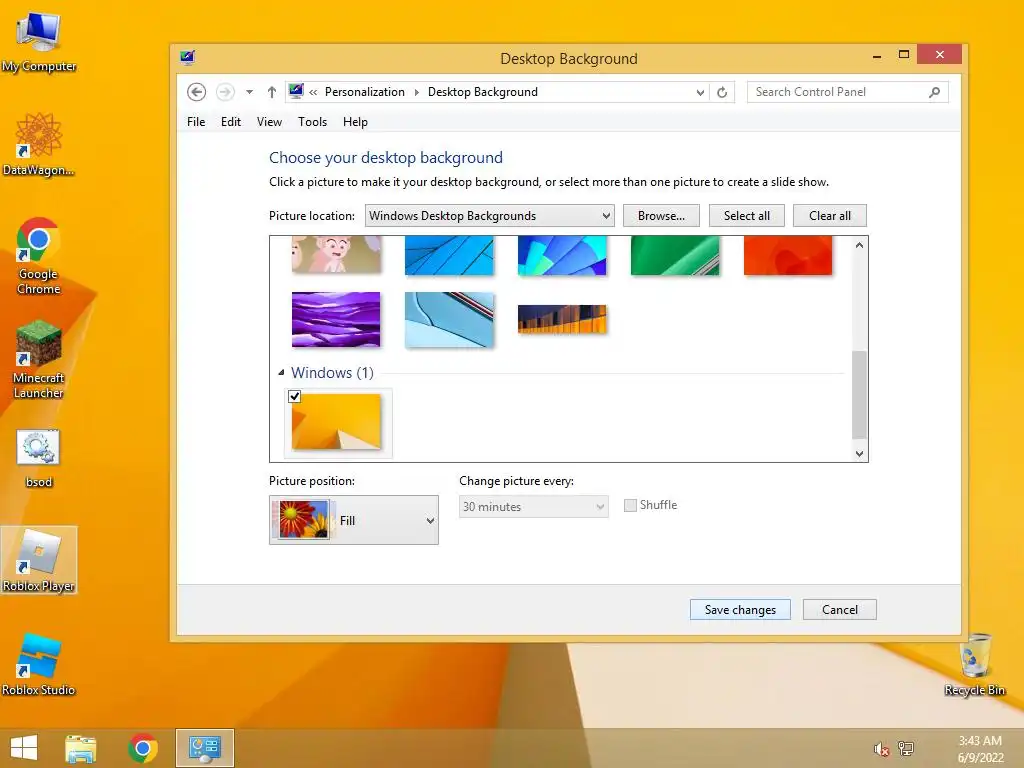1024x768 pixels.
Task: Open the File menu
Action: (x=196, y=122)
